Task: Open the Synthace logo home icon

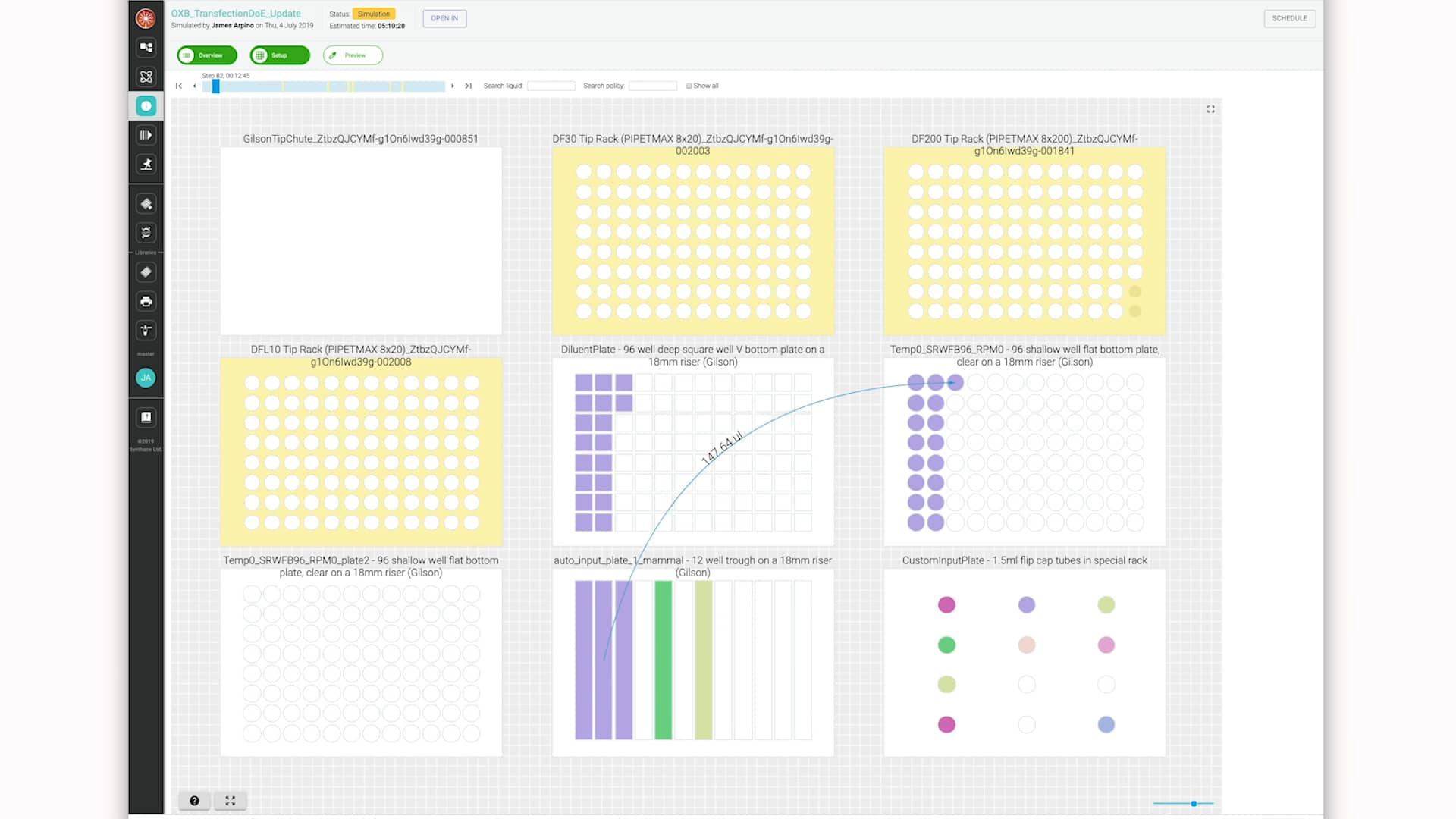Action: pos(146,18)
